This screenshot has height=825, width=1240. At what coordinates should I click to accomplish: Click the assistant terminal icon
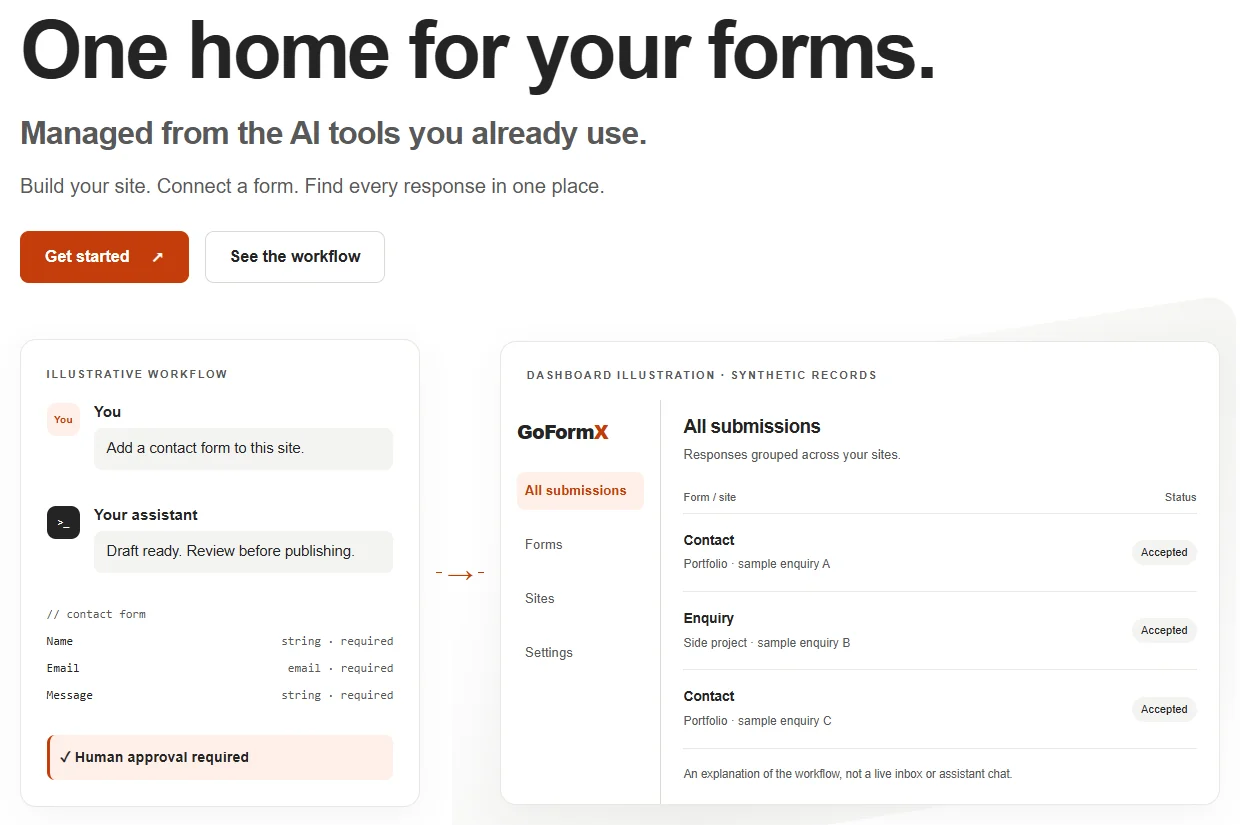coord(63,523)
